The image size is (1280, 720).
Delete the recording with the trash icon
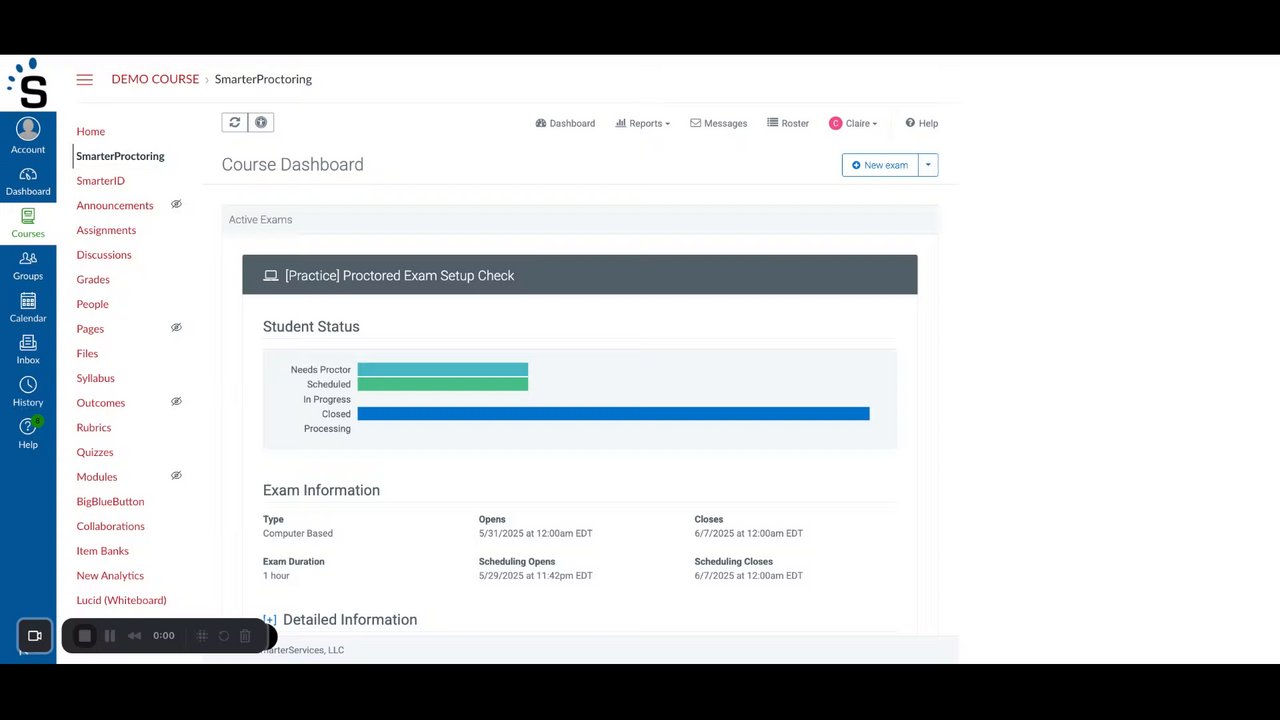pyautogui.click(x=245, y=636)
